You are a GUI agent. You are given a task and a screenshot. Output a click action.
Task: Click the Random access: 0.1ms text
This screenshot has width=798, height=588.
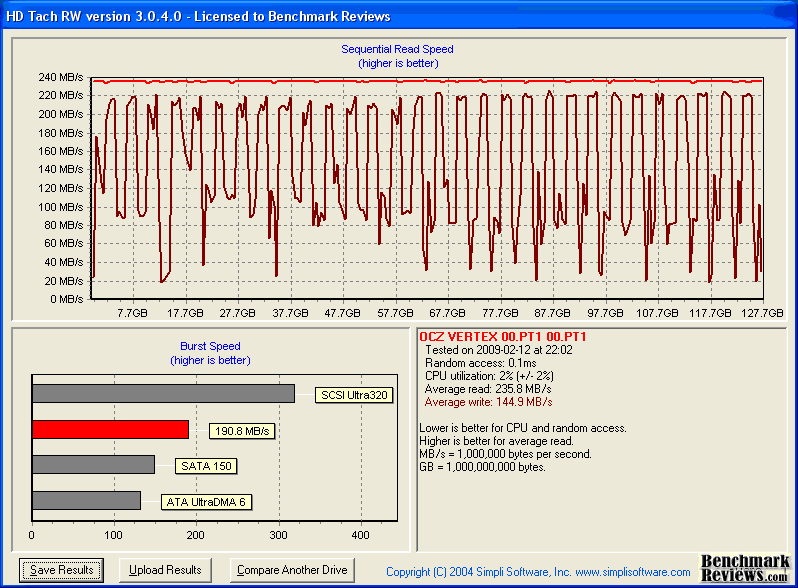pos(481,363)
